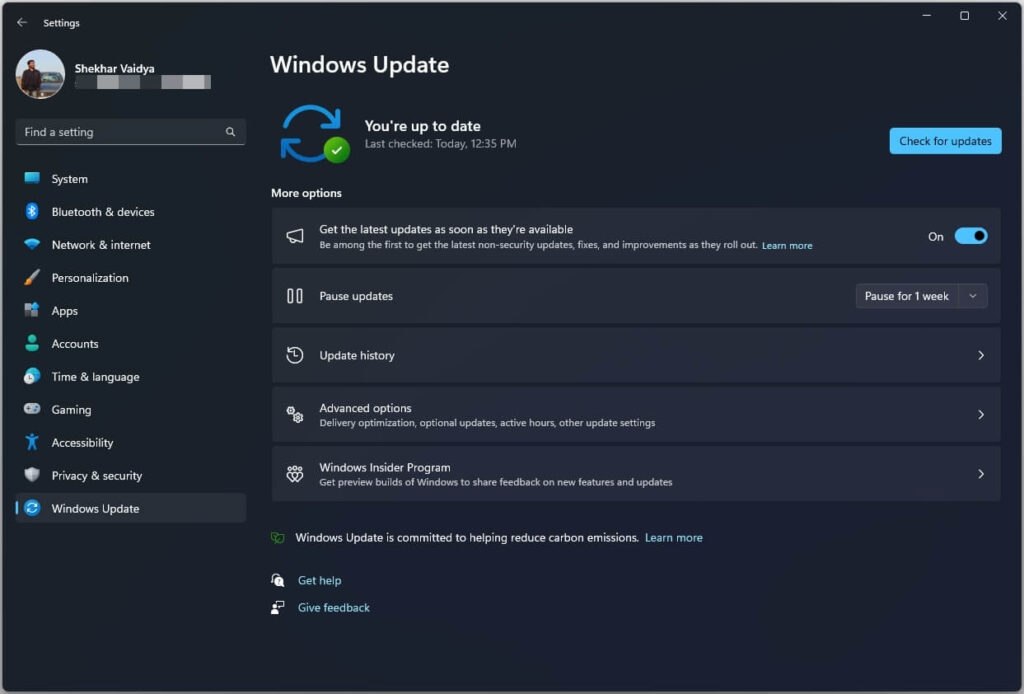Open Bluetooth & devices category
Viewport: 1024px width, 694px height.
(x=131, y=212)
